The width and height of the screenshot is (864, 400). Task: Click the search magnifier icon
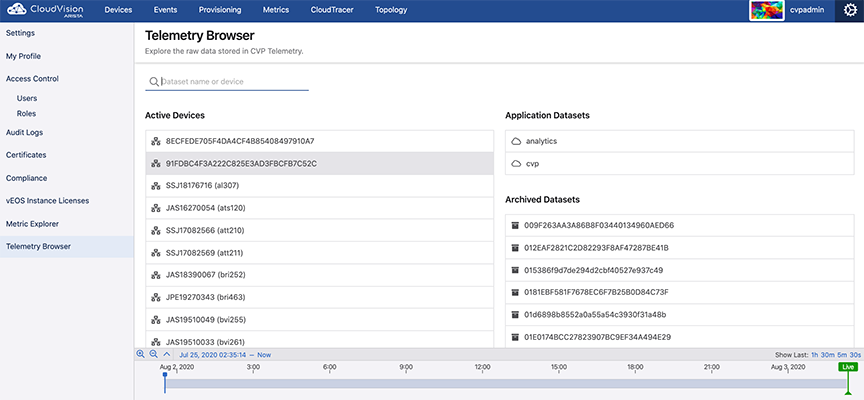tap(154, 82)
